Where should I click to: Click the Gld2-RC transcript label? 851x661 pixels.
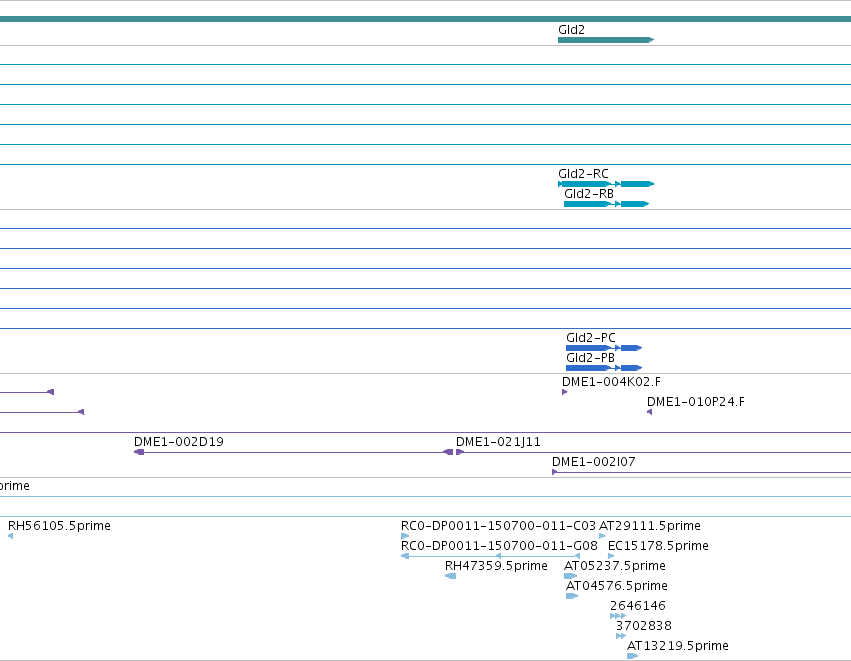(x=583, y=174)
